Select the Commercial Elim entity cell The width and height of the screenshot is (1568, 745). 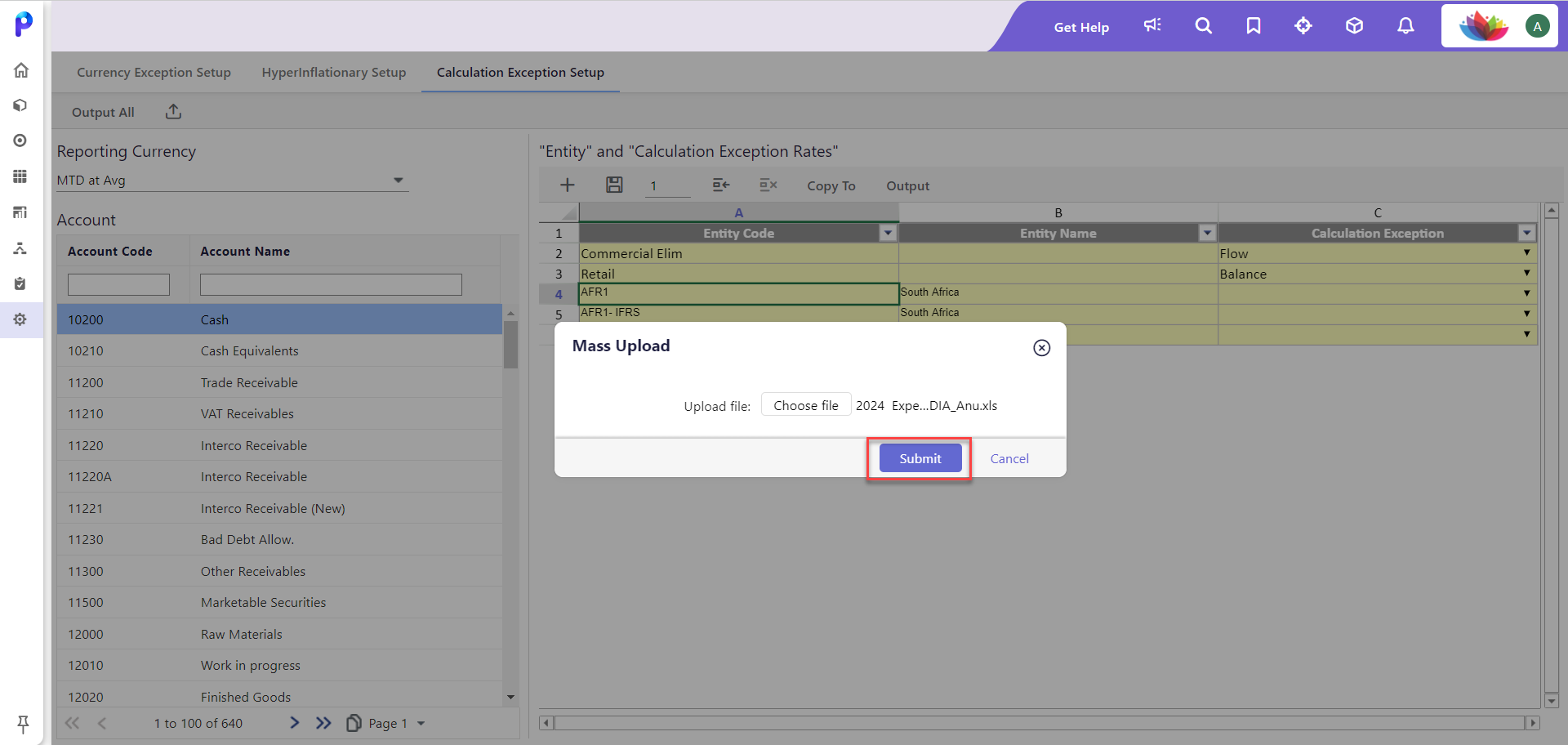[738, 253]
